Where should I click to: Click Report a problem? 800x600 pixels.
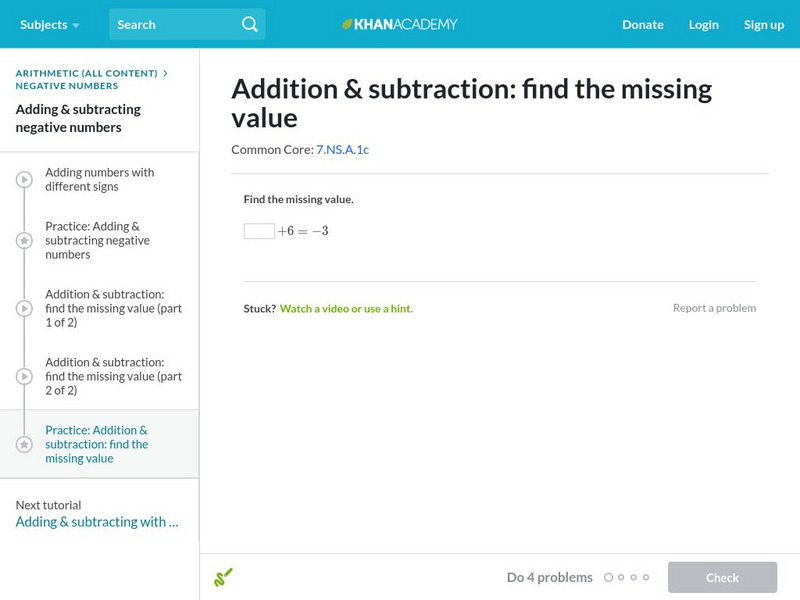[714, 308]
